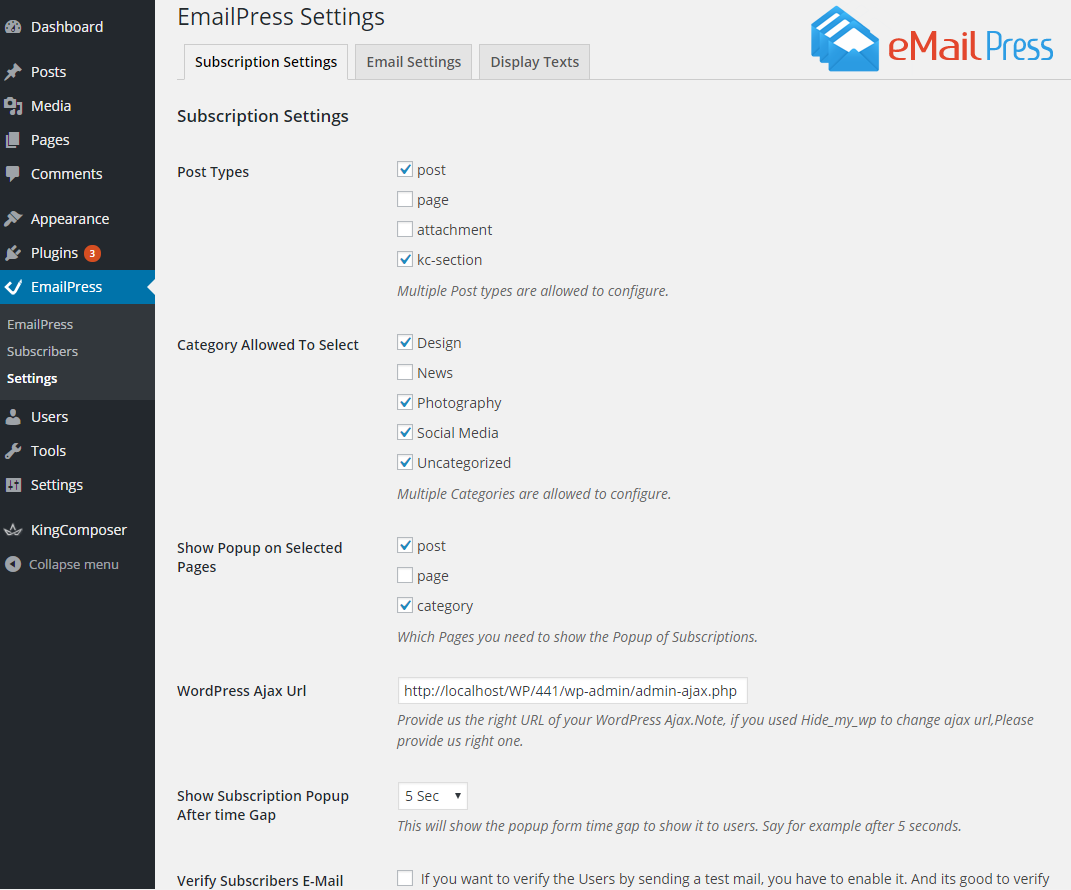The width and height of the screenshot is (1071, 890).
Task: Click the Settings sliders icon in sidebar
Action: (x=13, y=486)
